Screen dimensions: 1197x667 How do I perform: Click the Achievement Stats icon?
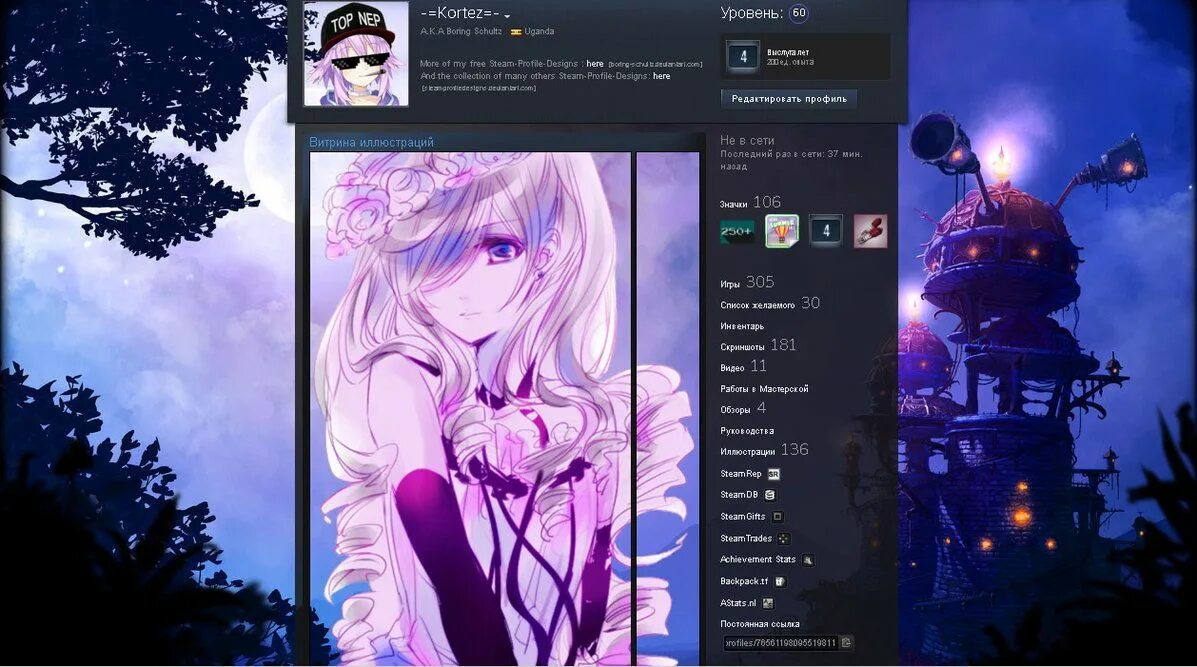click(x=808, y=560)
